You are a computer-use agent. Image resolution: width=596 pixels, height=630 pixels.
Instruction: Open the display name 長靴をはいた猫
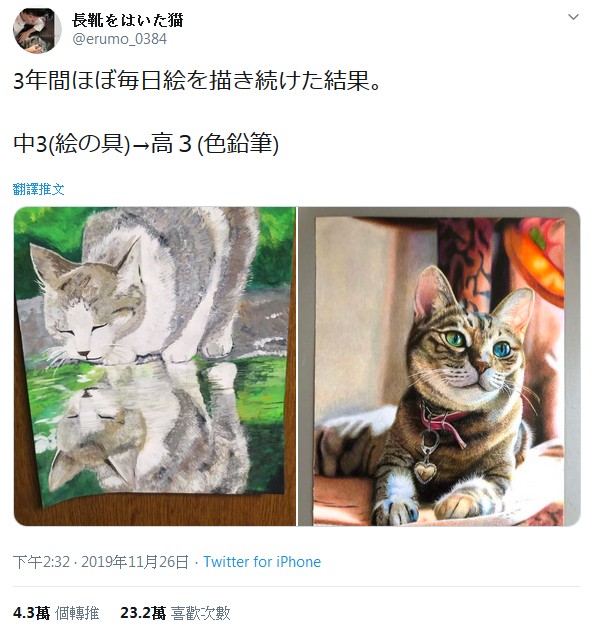pos(127,20)
